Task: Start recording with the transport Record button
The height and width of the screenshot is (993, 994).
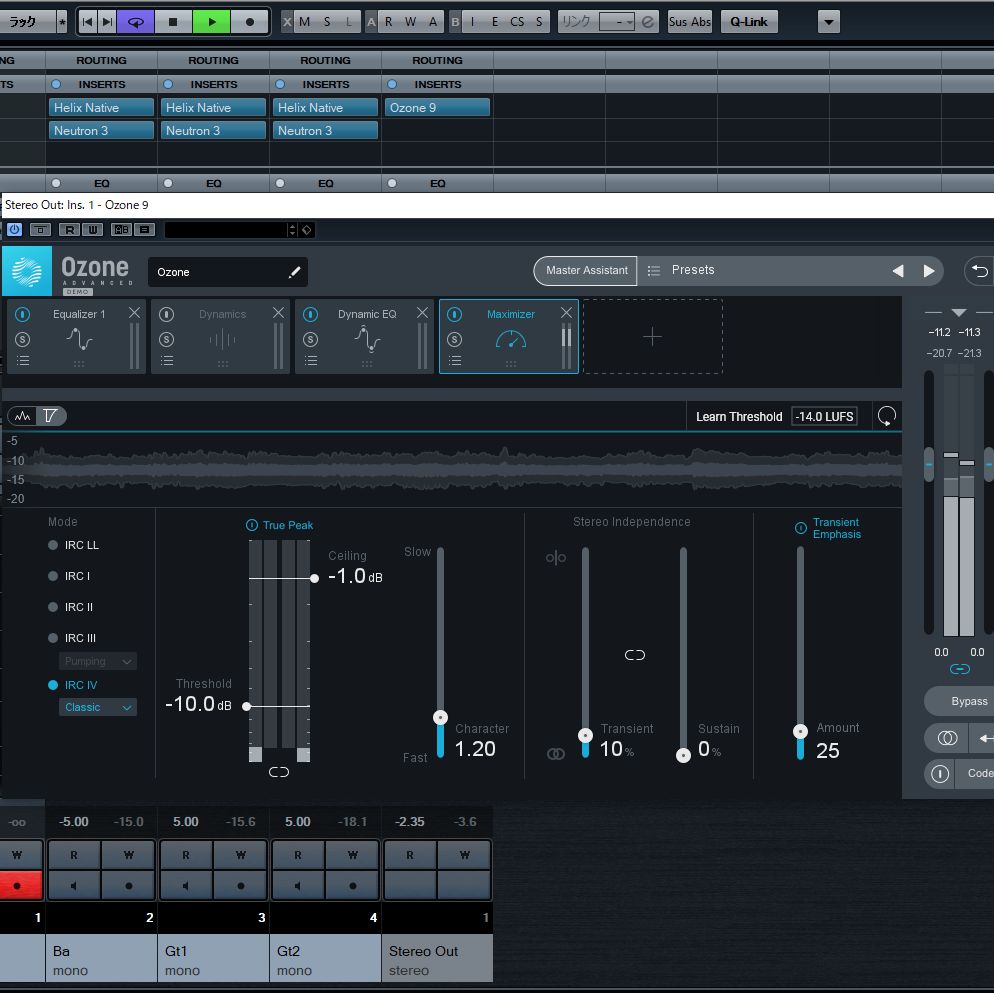Action: pos(250,22)
